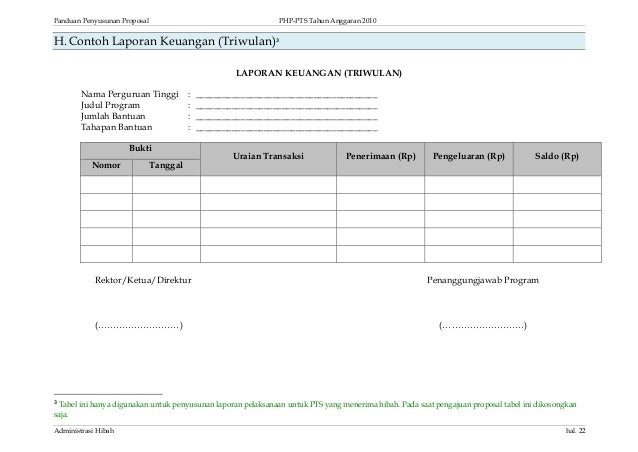Click the hal. 22 page number footer
This screenshot has height=452, width=638.
[575, 431]
